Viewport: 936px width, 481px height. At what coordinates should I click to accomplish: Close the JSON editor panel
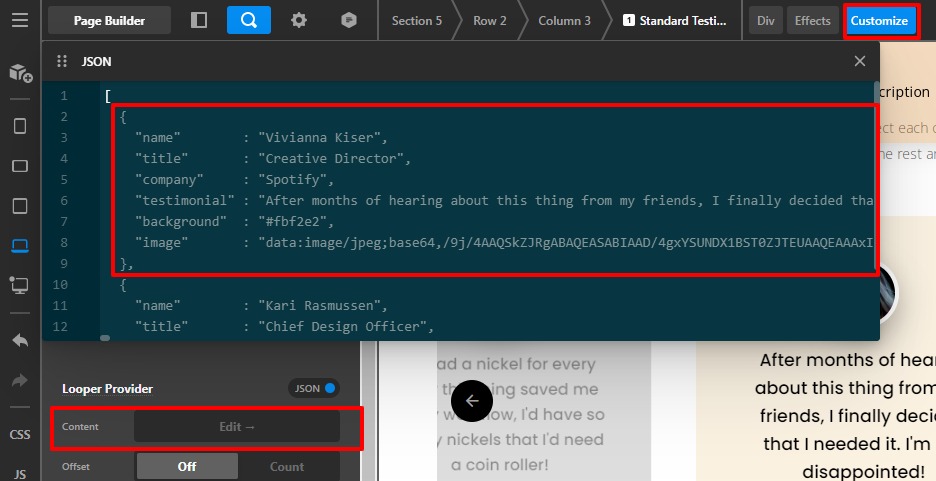859,61
